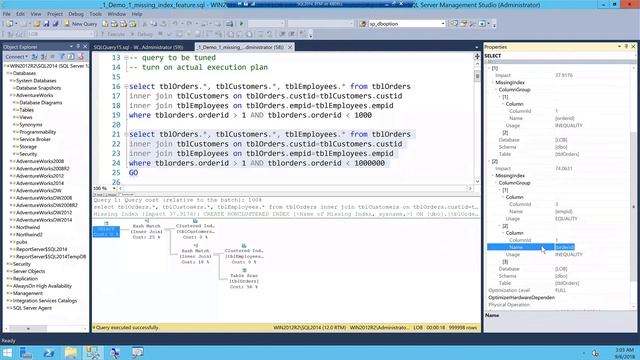640x360 pixels.
Task: Click the Connect dropdown in Object Explorer
Action: click(17, 57)
